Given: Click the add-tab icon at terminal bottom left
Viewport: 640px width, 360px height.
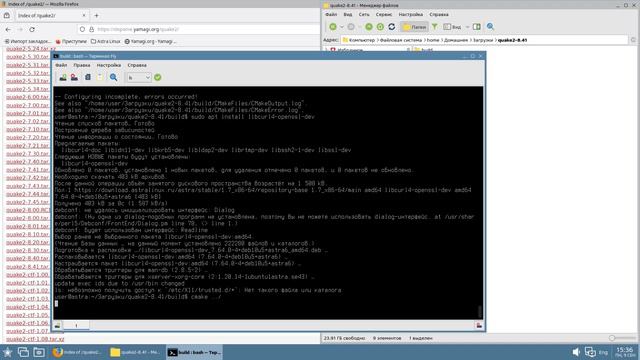Looking at the screenshot, I should (x=58, y=325).
